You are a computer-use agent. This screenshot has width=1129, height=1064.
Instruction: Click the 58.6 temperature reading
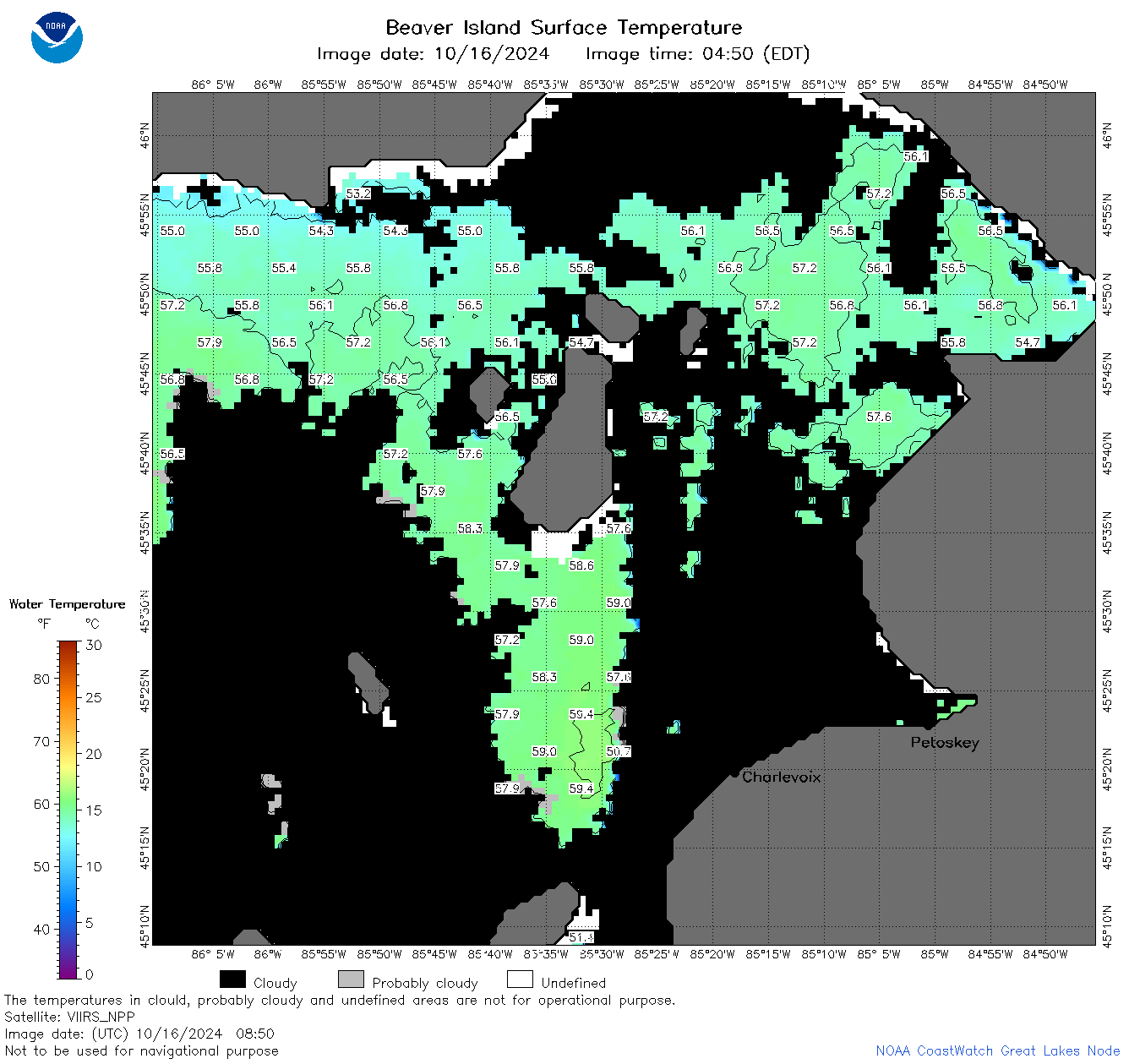581,565
